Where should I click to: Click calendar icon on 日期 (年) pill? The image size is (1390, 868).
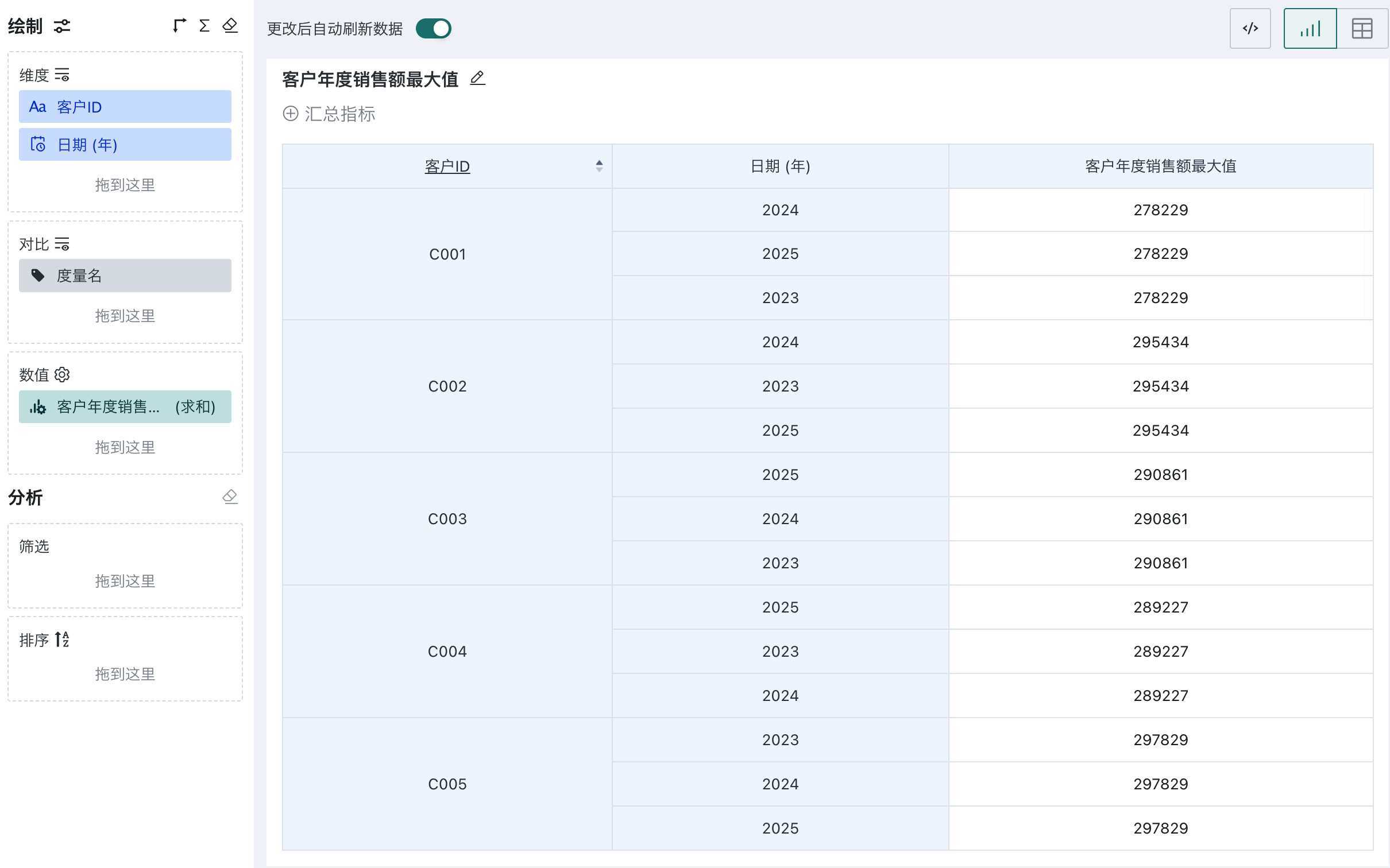[x=38, y=144]
